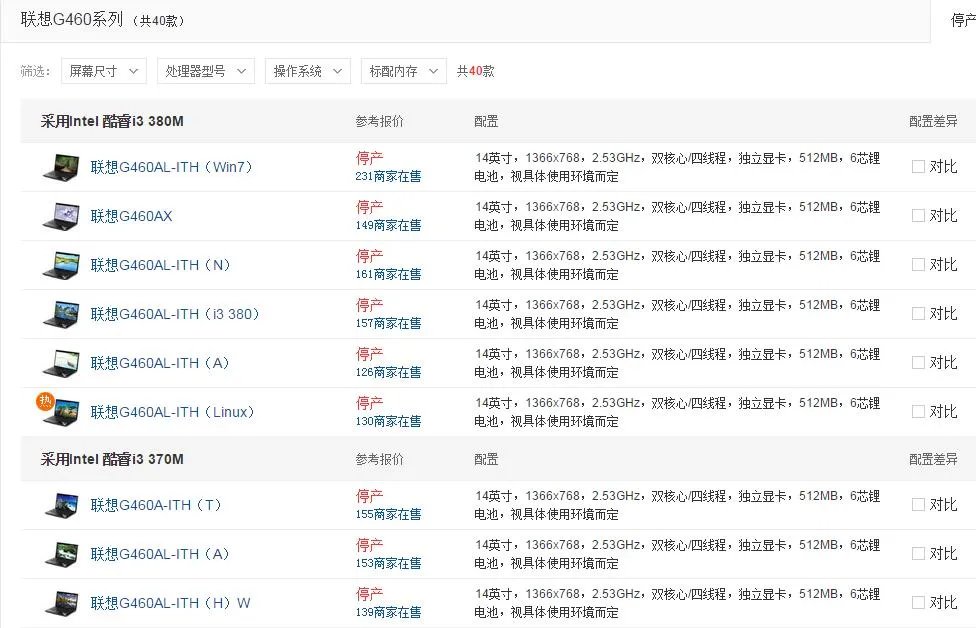Click 采用Intel 酷睿i3 370M section header
The height and width of the screenshot is (628, 976).
(112, 459)
